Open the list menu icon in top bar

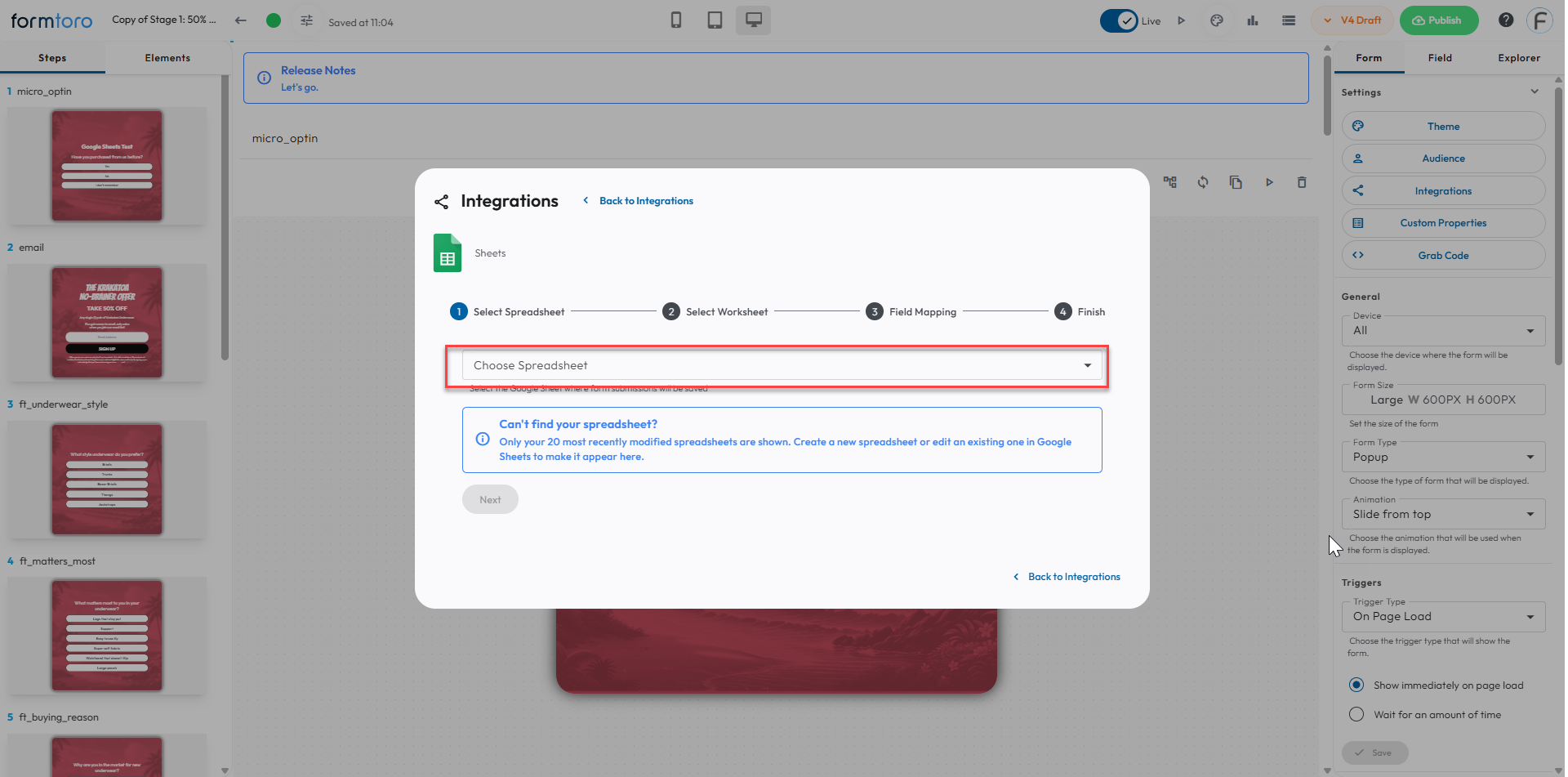[1289, 20]
